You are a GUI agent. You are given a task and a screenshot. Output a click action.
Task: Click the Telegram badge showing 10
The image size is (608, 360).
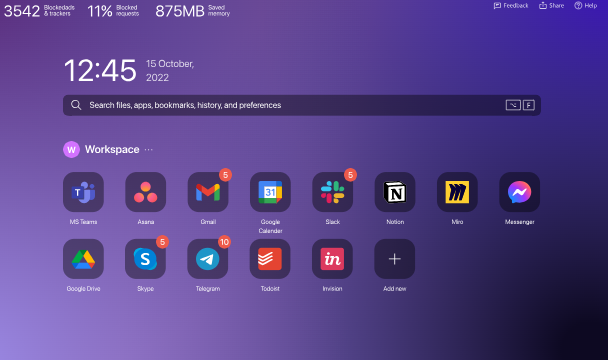[x=224, y=242]
